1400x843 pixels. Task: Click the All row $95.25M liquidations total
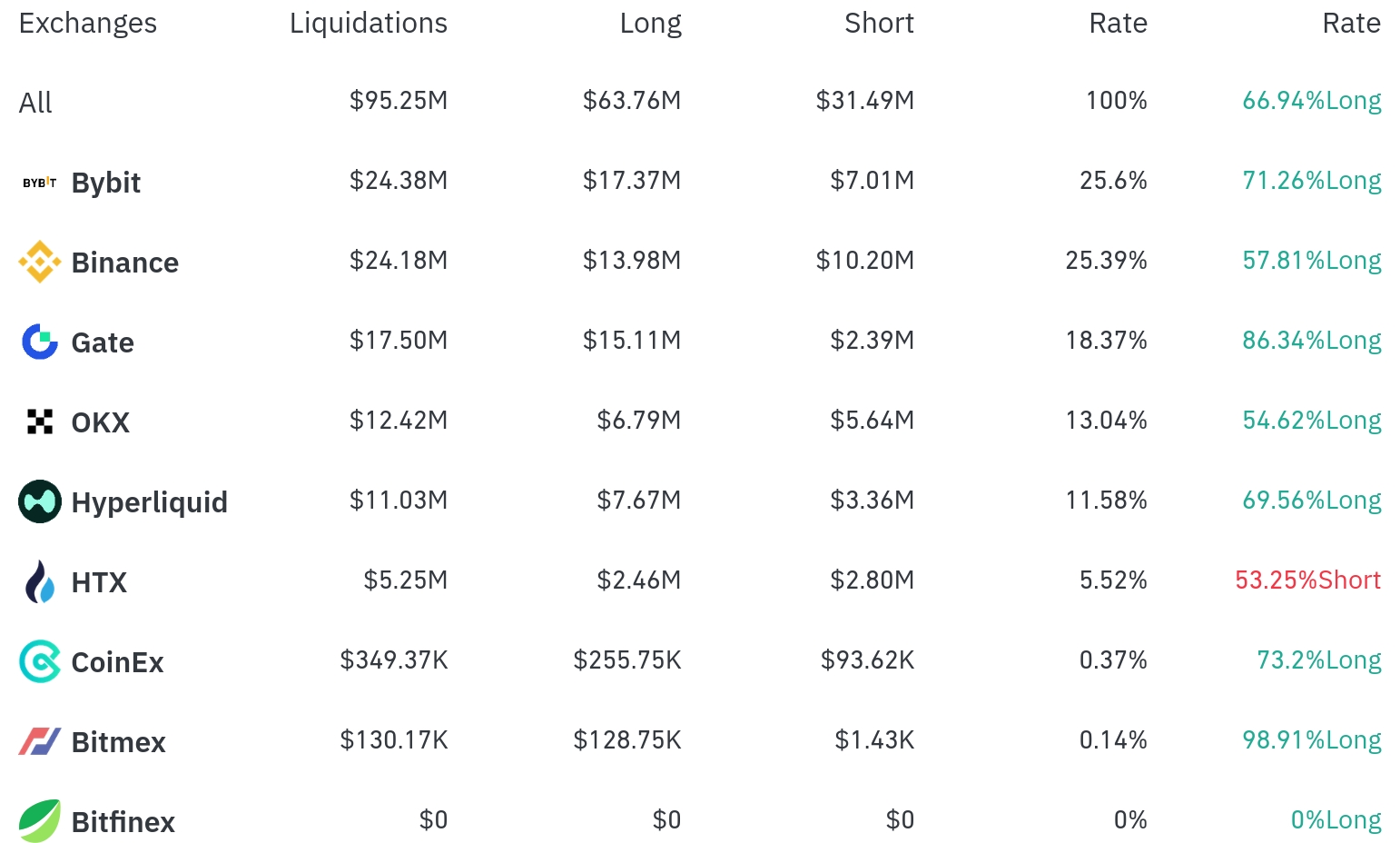[399, 101]
